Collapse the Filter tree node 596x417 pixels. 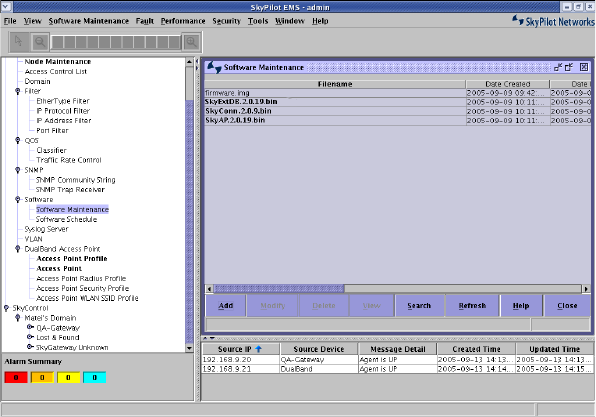point(18,91)
